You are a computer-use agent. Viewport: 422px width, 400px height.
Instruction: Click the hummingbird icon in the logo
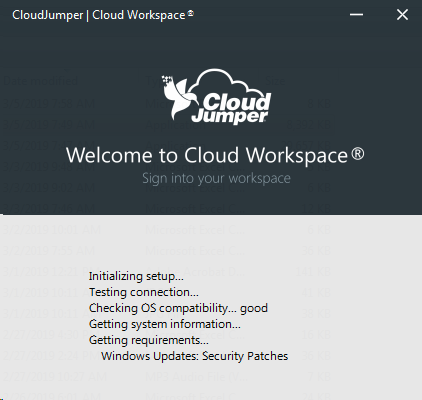(178, 97)
